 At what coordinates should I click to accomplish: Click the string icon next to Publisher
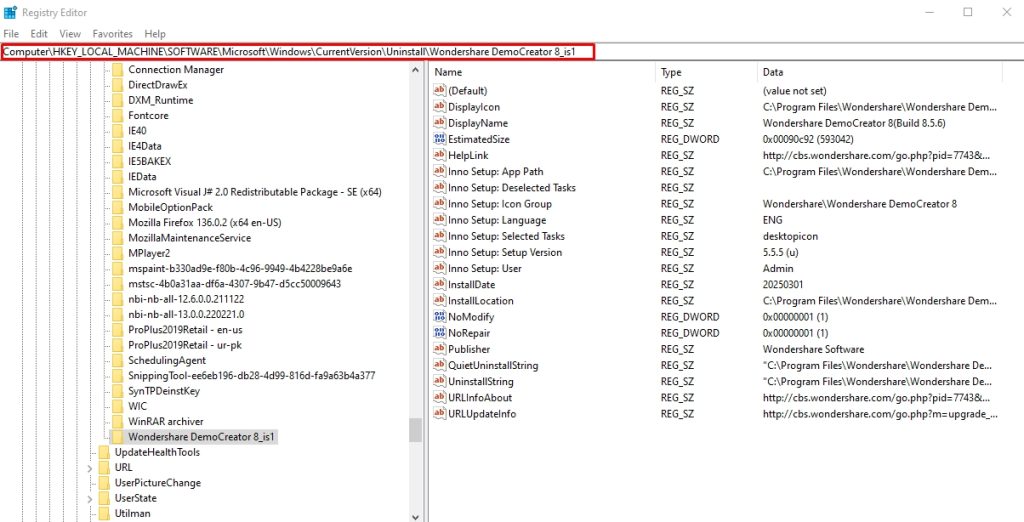coord(440,349)
